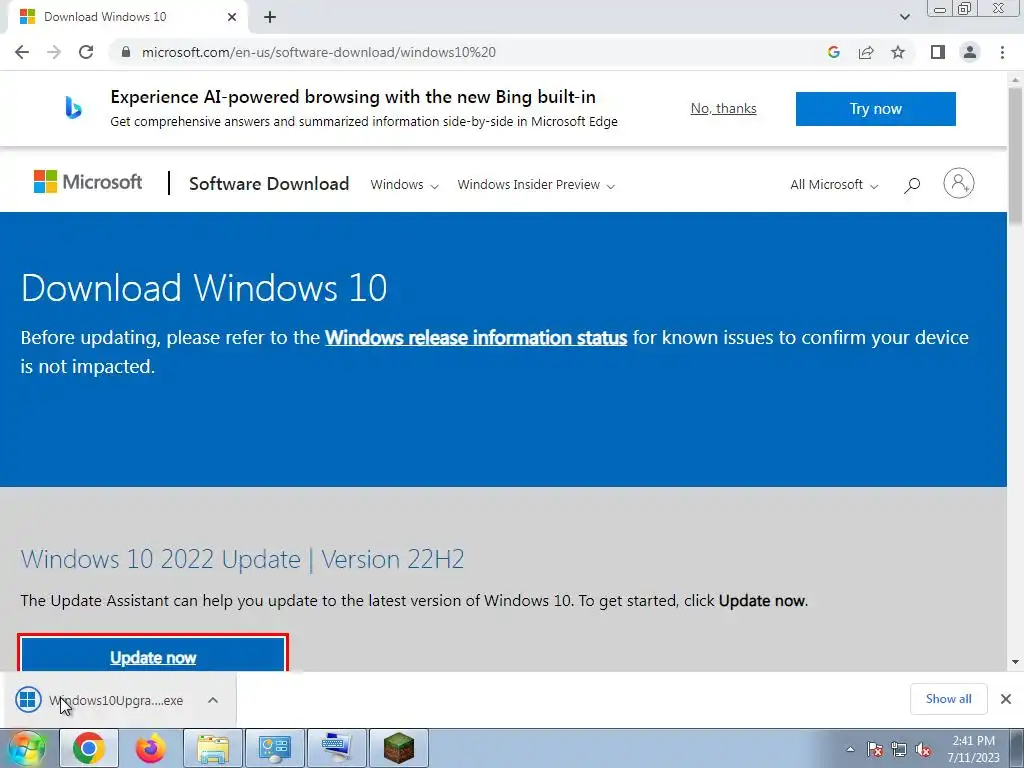
Task: Expand the All Microsoft menu
Action: coord(834,185)
